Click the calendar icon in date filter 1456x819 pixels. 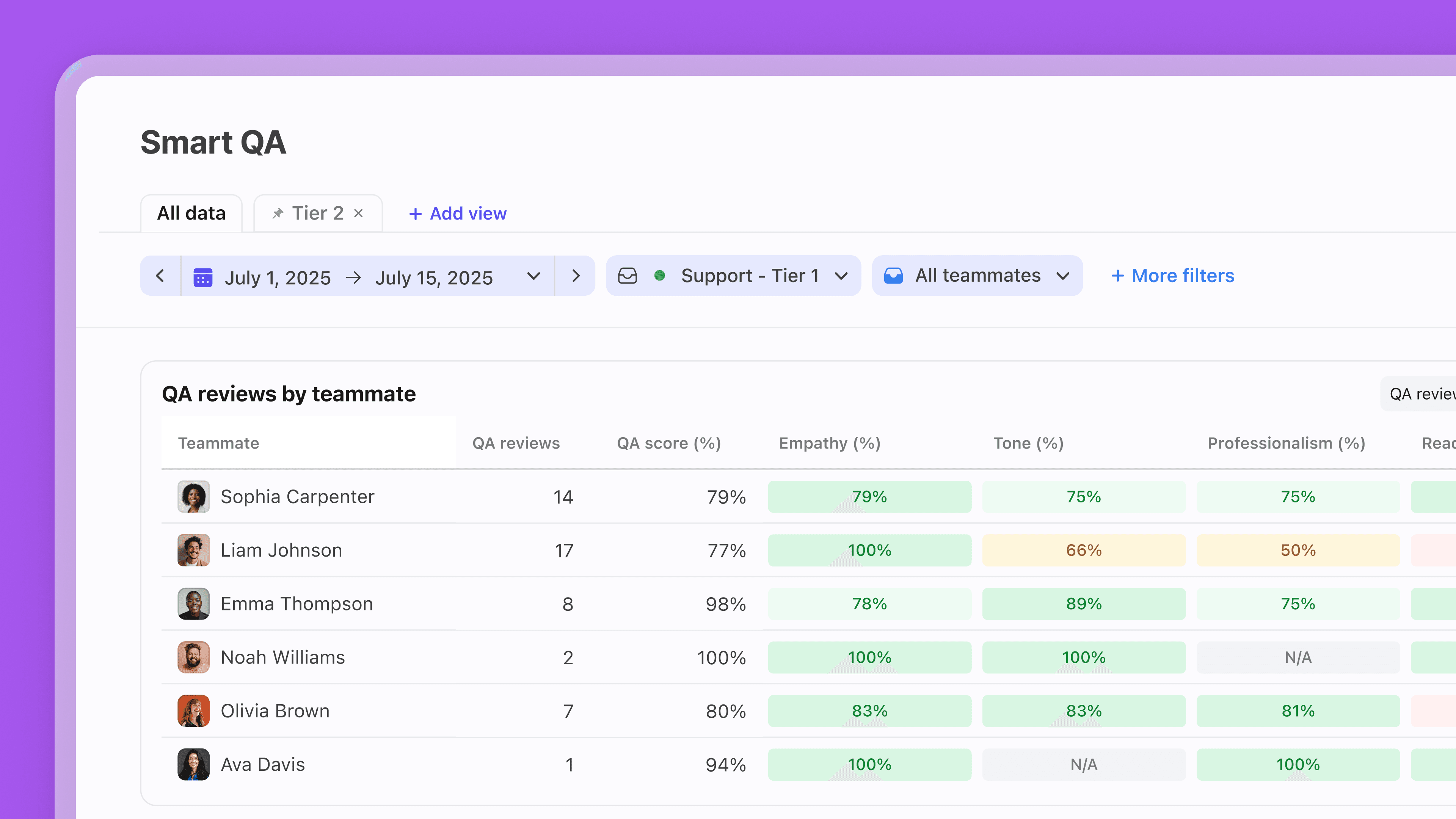coord(203,278)
